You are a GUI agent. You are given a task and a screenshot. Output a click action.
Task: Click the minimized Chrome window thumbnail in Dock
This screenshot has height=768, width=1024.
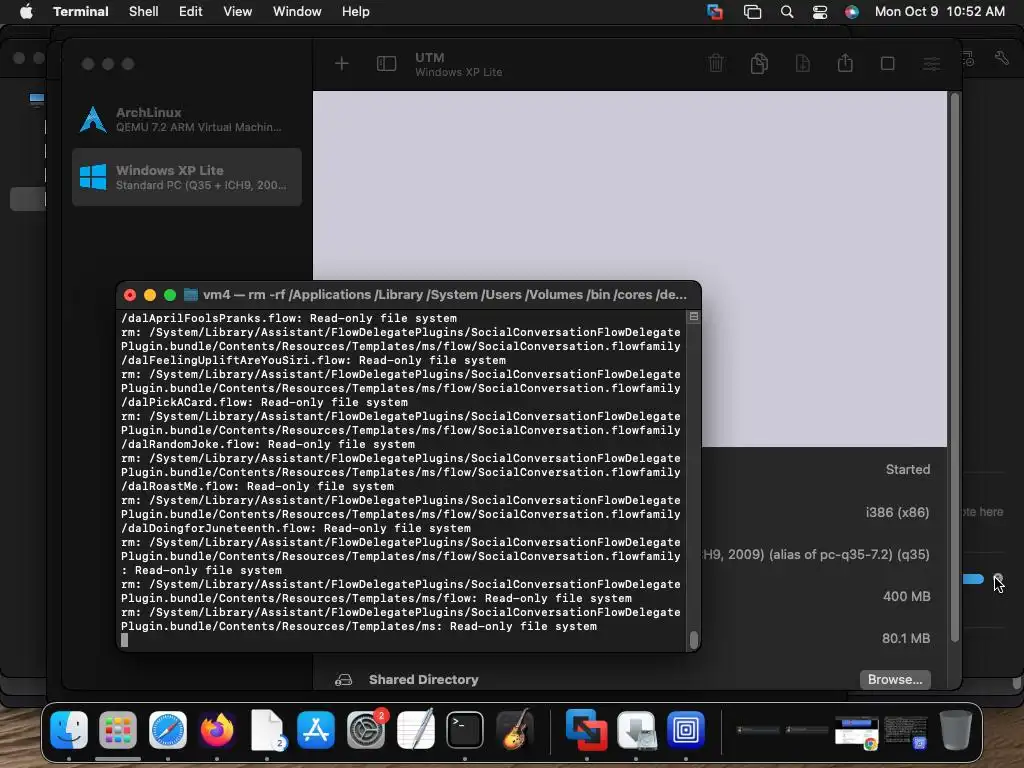click(856, 731)
